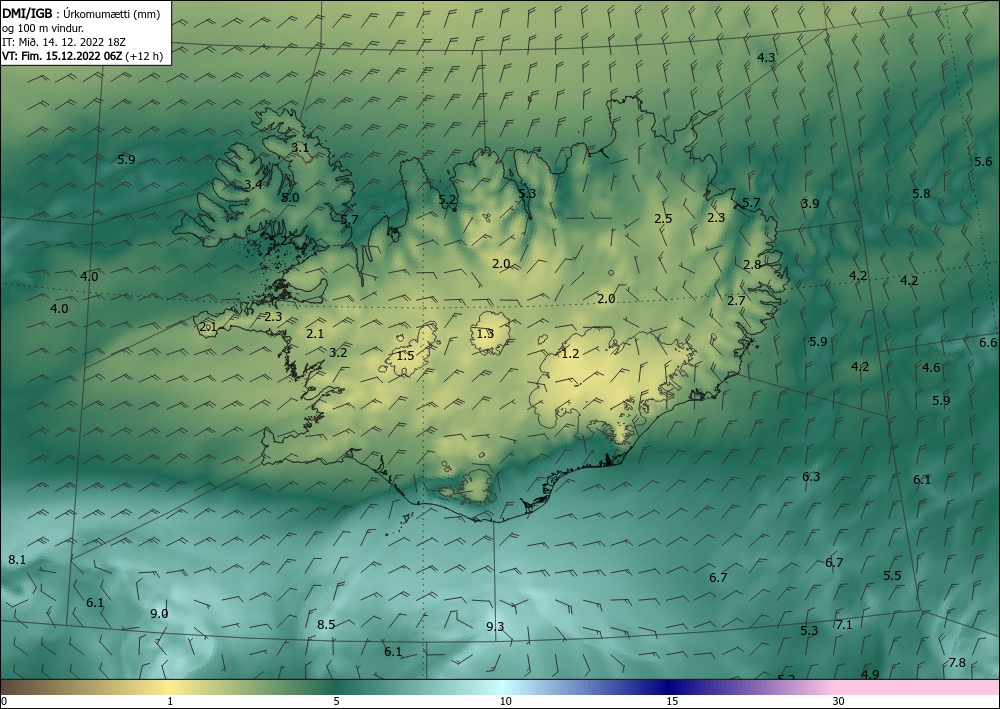Click the 4.9 value on the map
This screenshot has height=709, width=1000.
coord(870,674)
